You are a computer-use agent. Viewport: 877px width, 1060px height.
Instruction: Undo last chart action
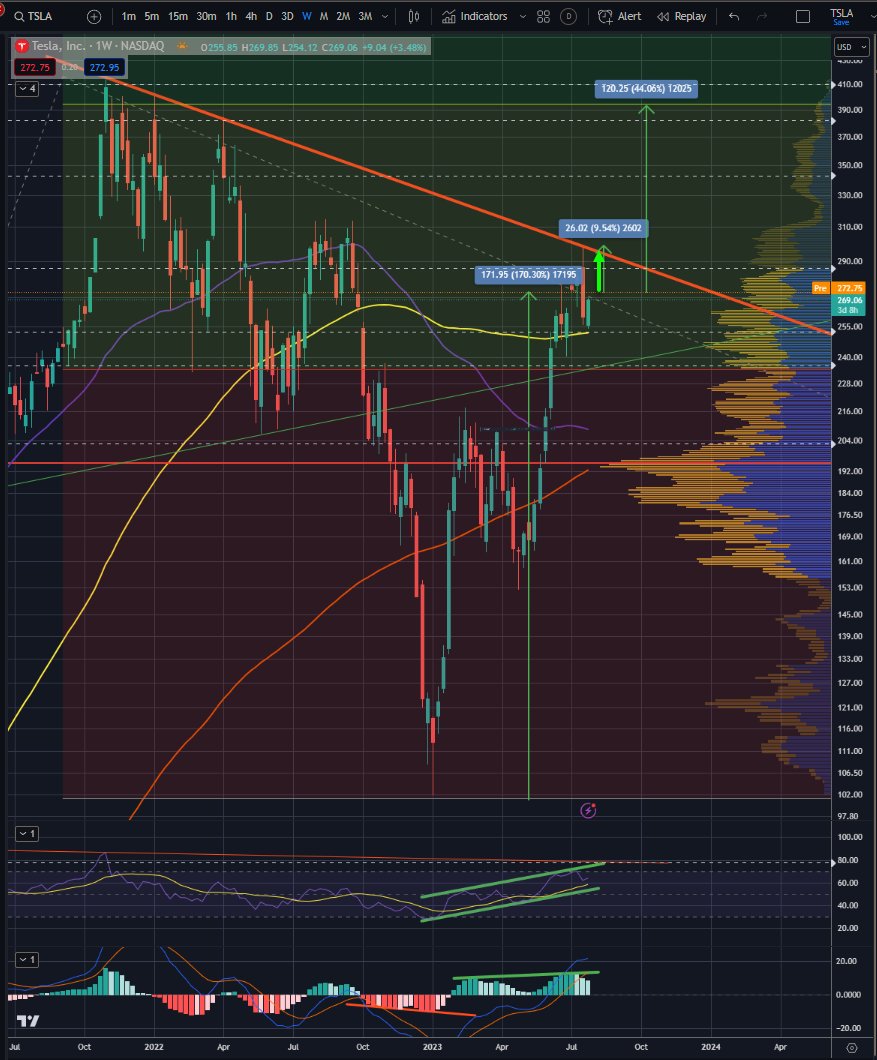(734, 16)
